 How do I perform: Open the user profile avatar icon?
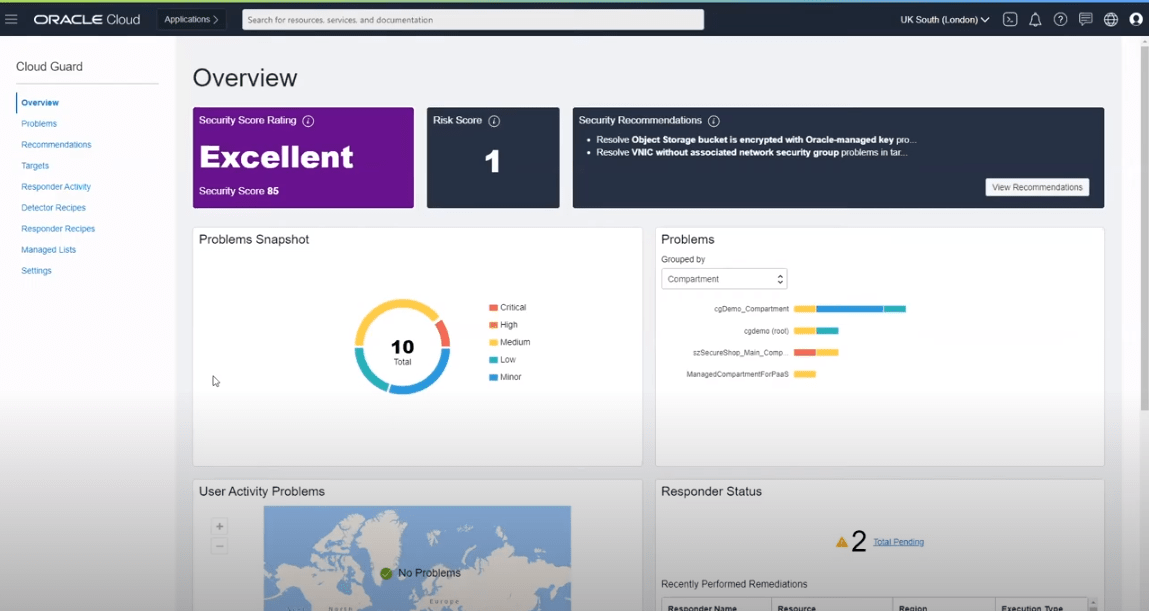pos(1136,20)
